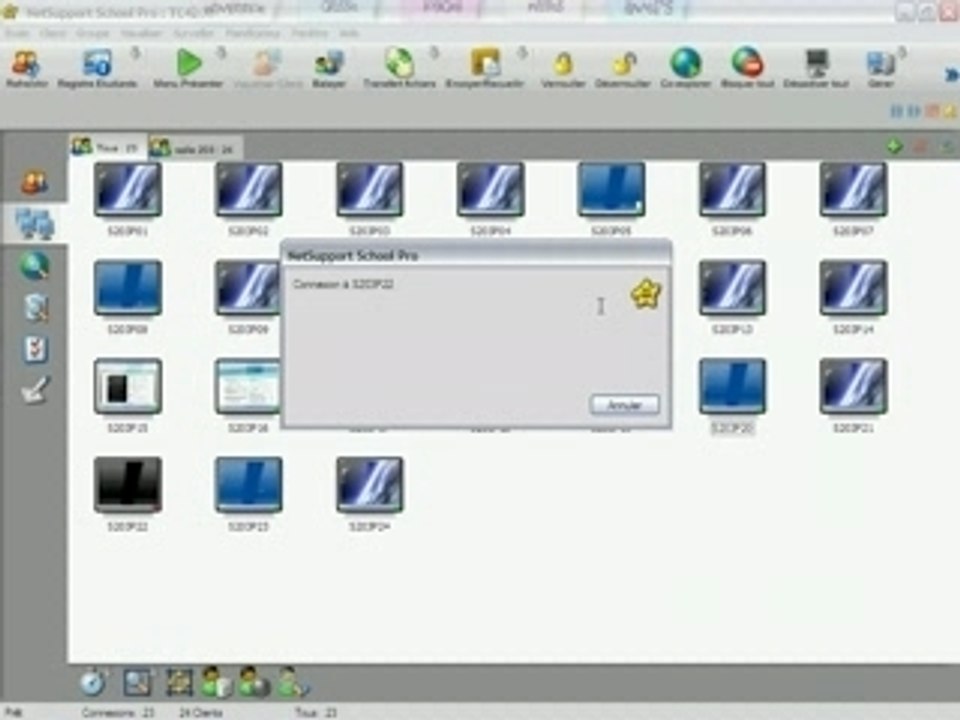Select the S203P08 student thumbnail
The height and width of the screenshot is (720, 960).
[x=128, y=288]
